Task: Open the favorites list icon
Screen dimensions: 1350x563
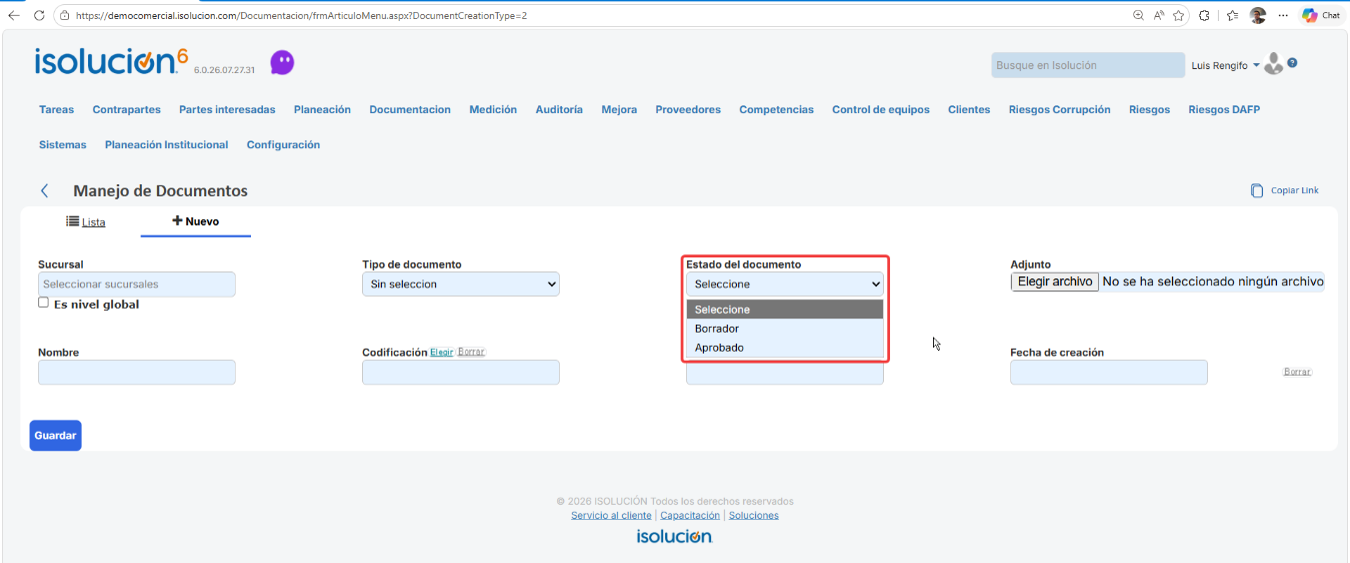Action: tap(1232, 15)
